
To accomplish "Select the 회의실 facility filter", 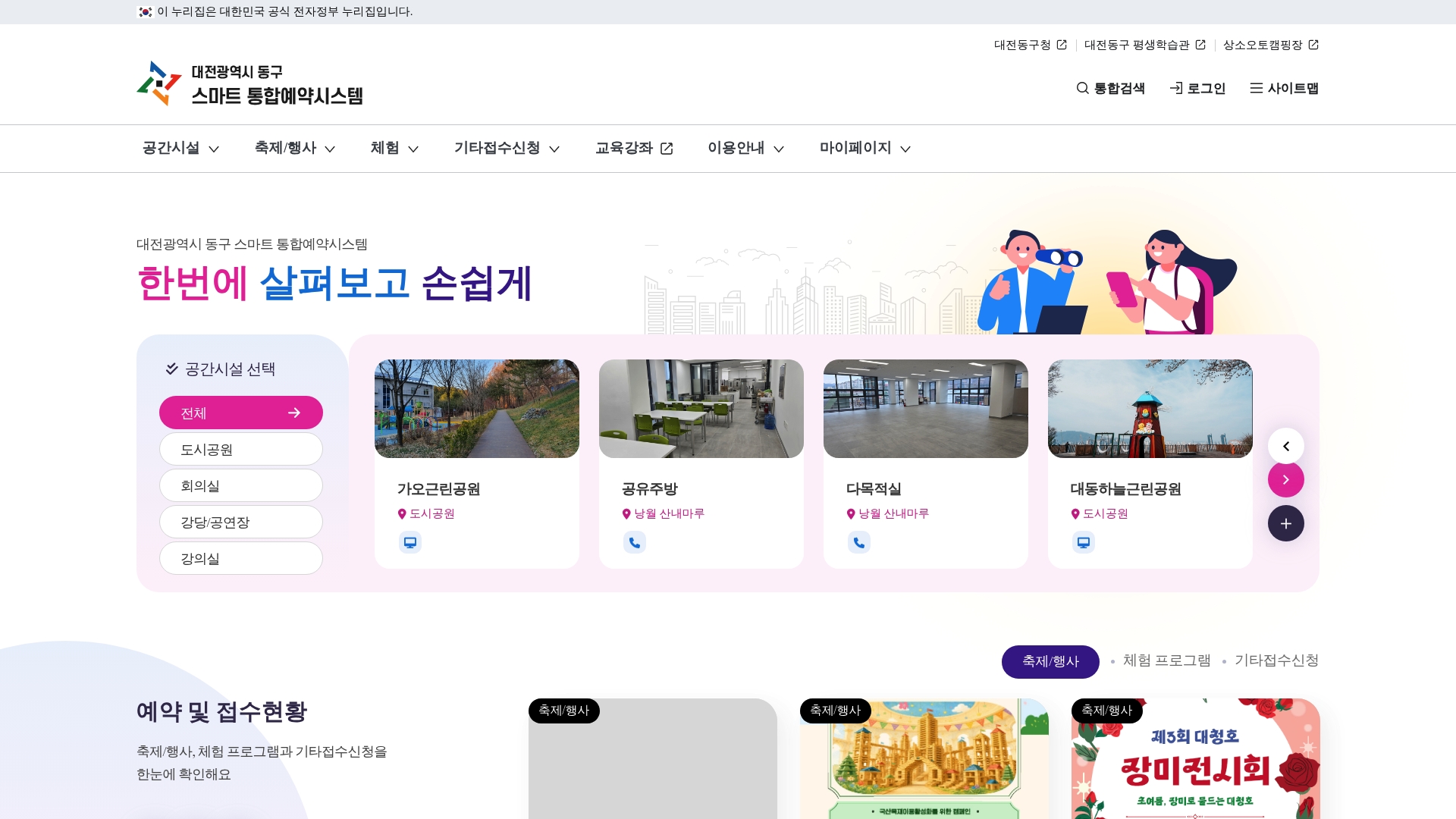I will 241,485.
